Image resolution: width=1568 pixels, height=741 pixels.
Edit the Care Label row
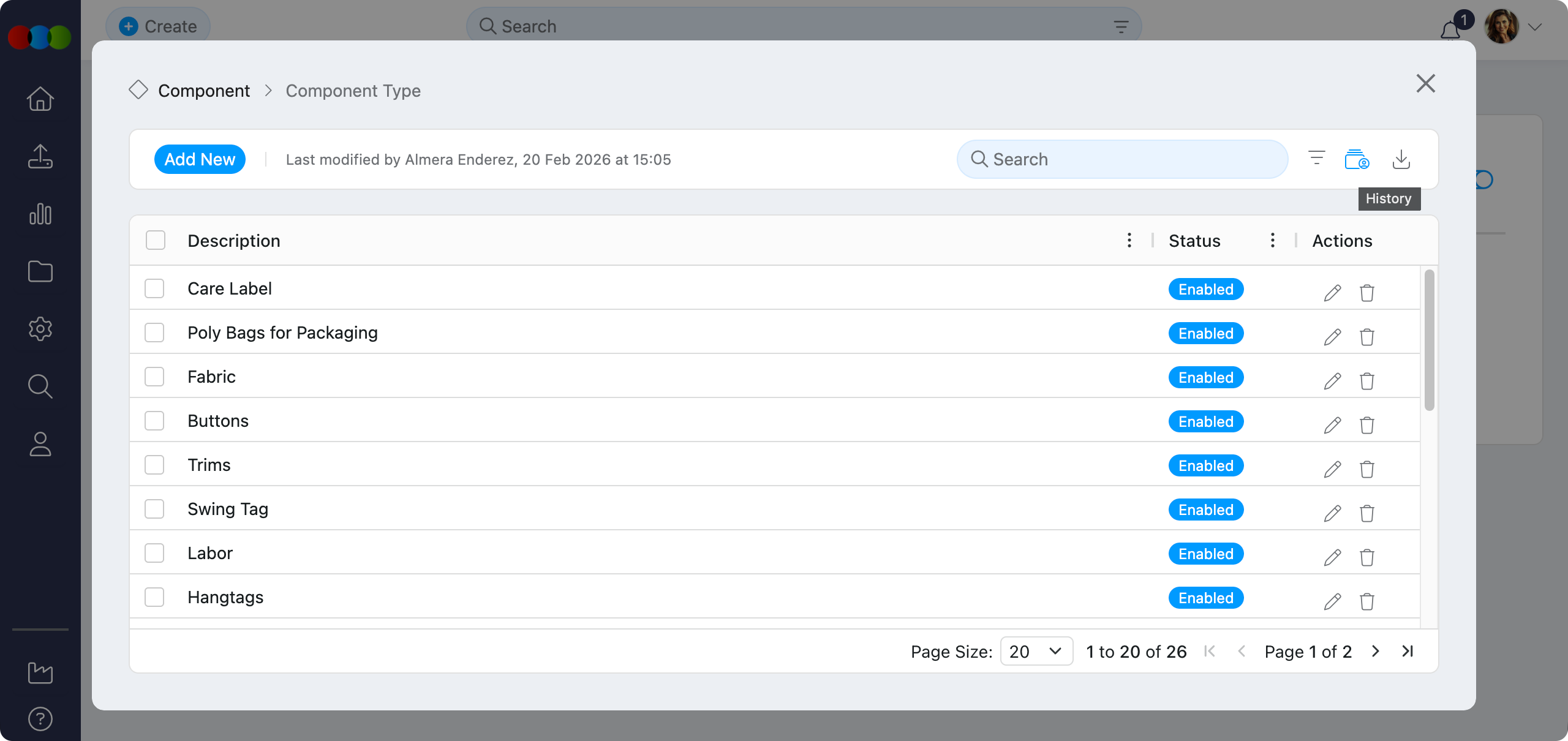[1332, 293]
